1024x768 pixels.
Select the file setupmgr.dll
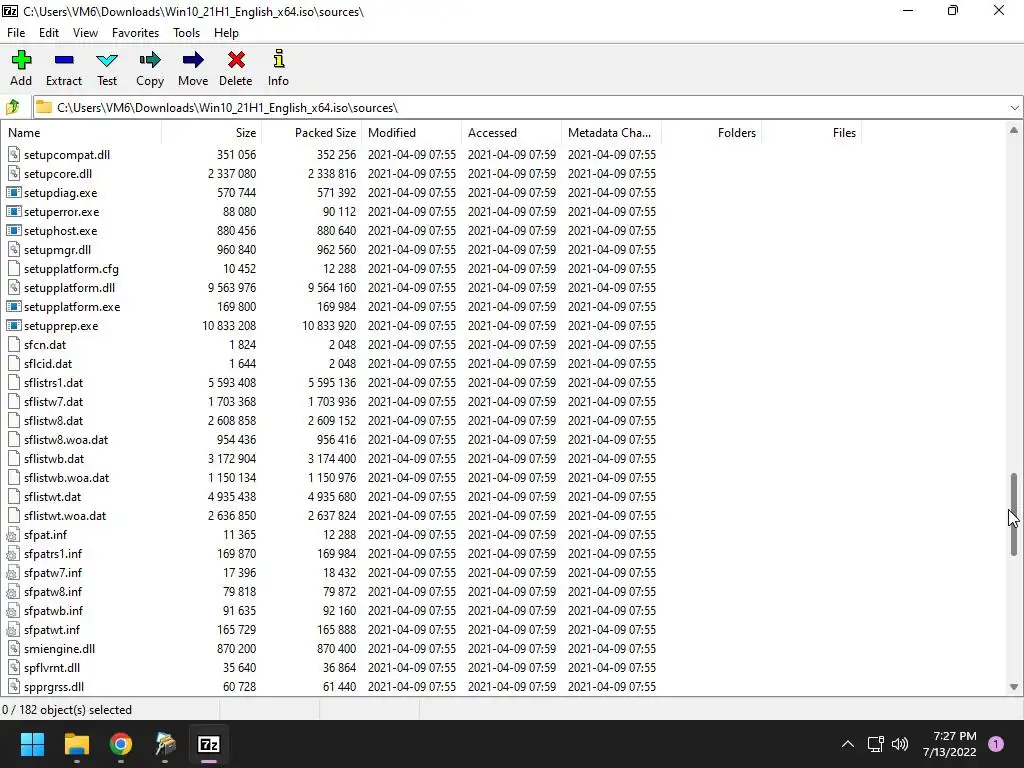click(x=57, y=249)
